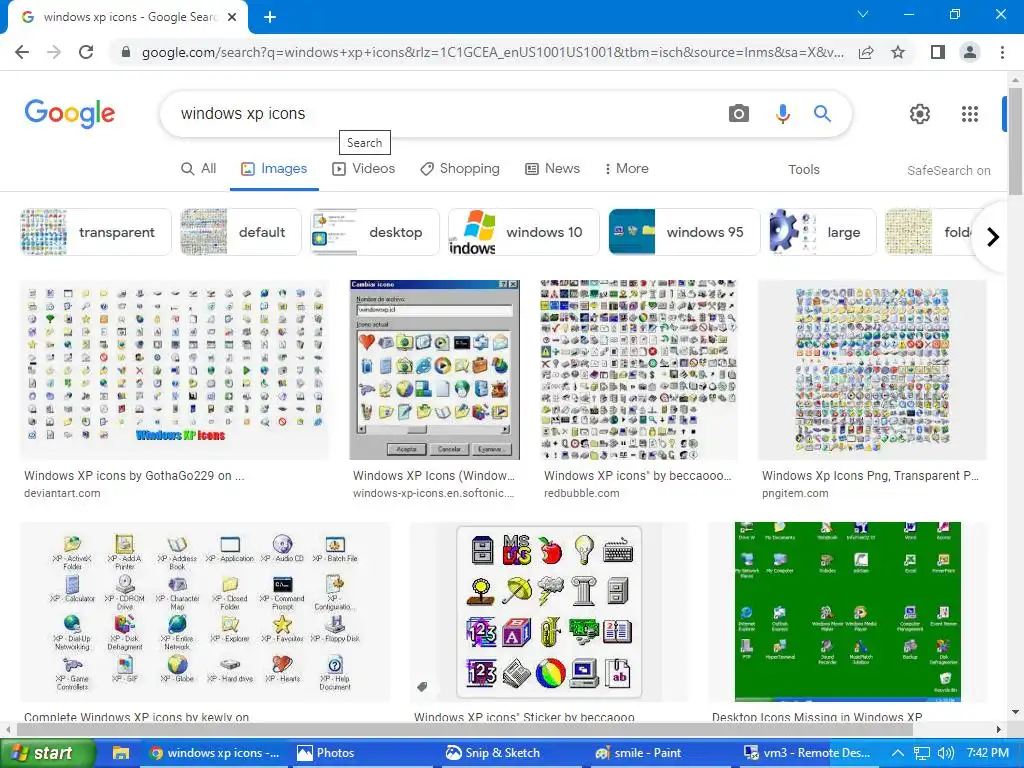Image resolution: width=1024 pixels, height=768 pixels.
Task: Open the Complete Windows XP icons kewlv image
Action: click(x=205, y=612)
